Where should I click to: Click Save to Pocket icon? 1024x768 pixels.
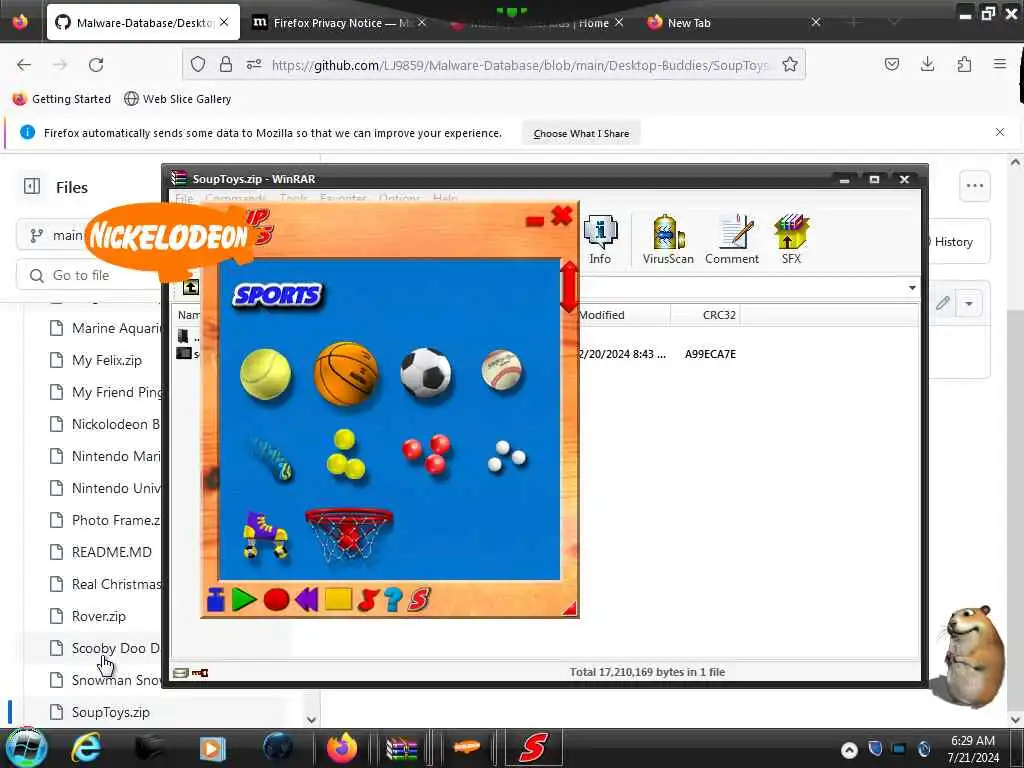(x=891, y=64)
